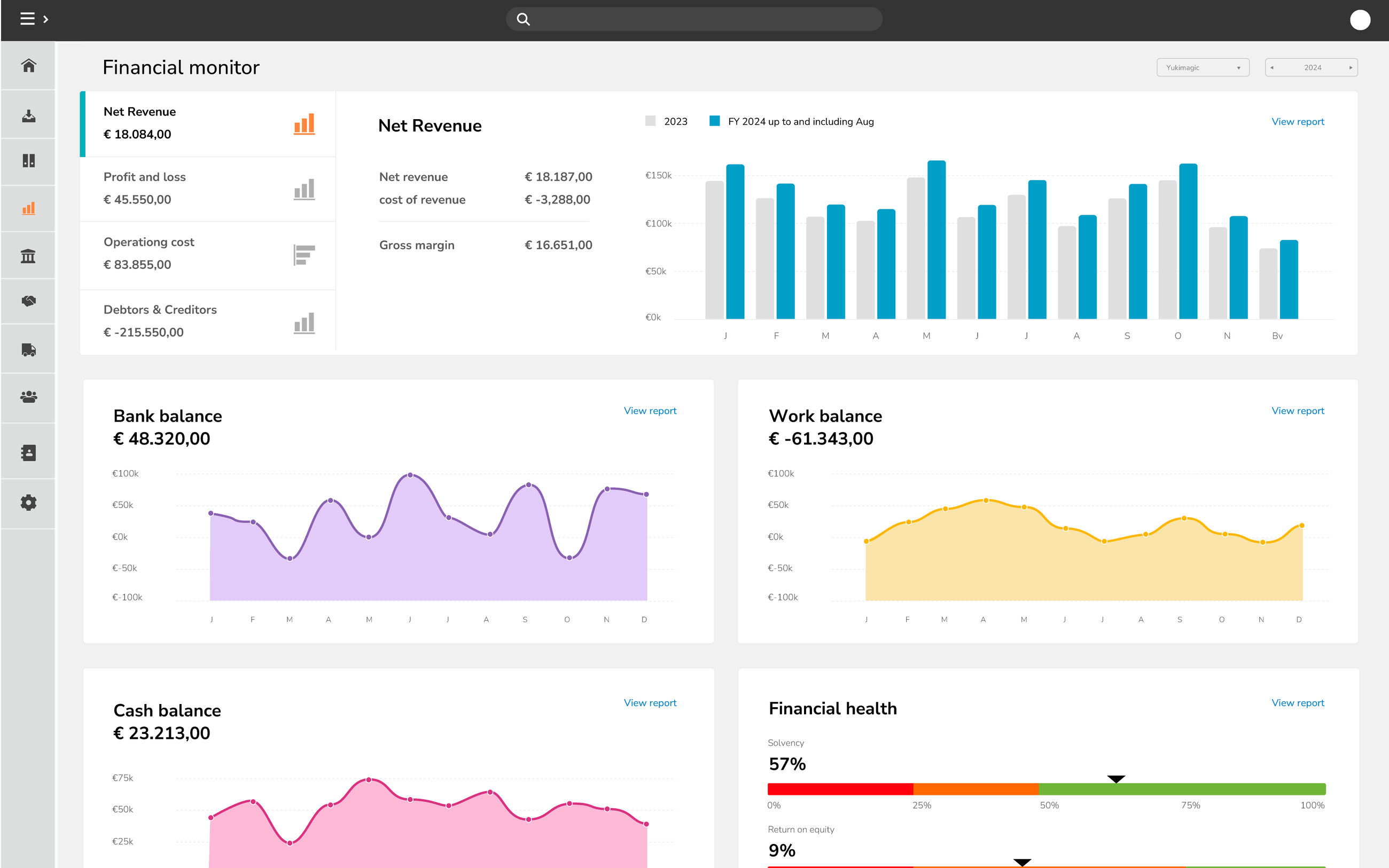1389x868 pixels.
Task: Select the Contacts address book icon
Action: point(28,452)
